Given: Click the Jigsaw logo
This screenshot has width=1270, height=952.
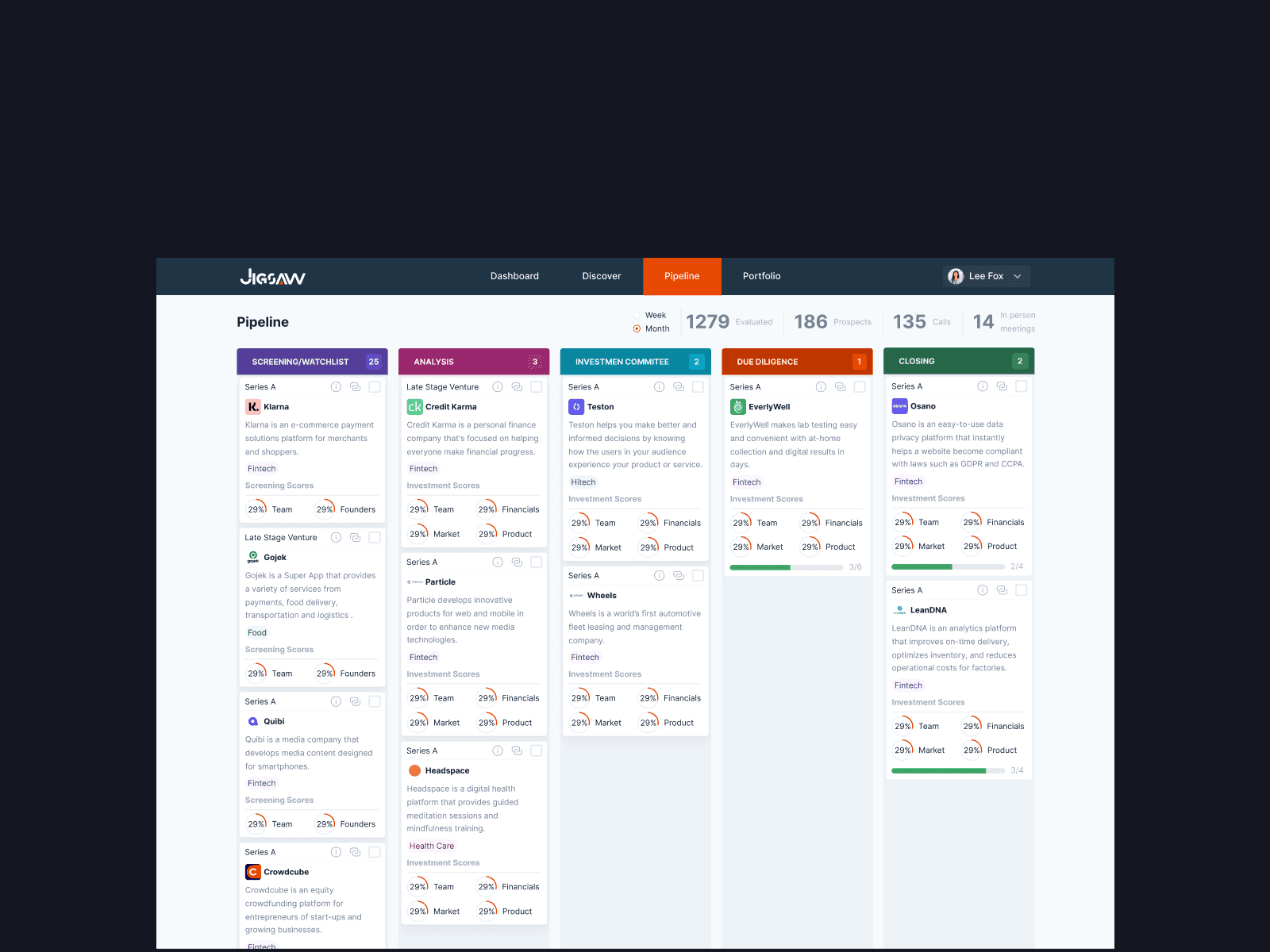Looking at the screenshot, I should point(272,276).
